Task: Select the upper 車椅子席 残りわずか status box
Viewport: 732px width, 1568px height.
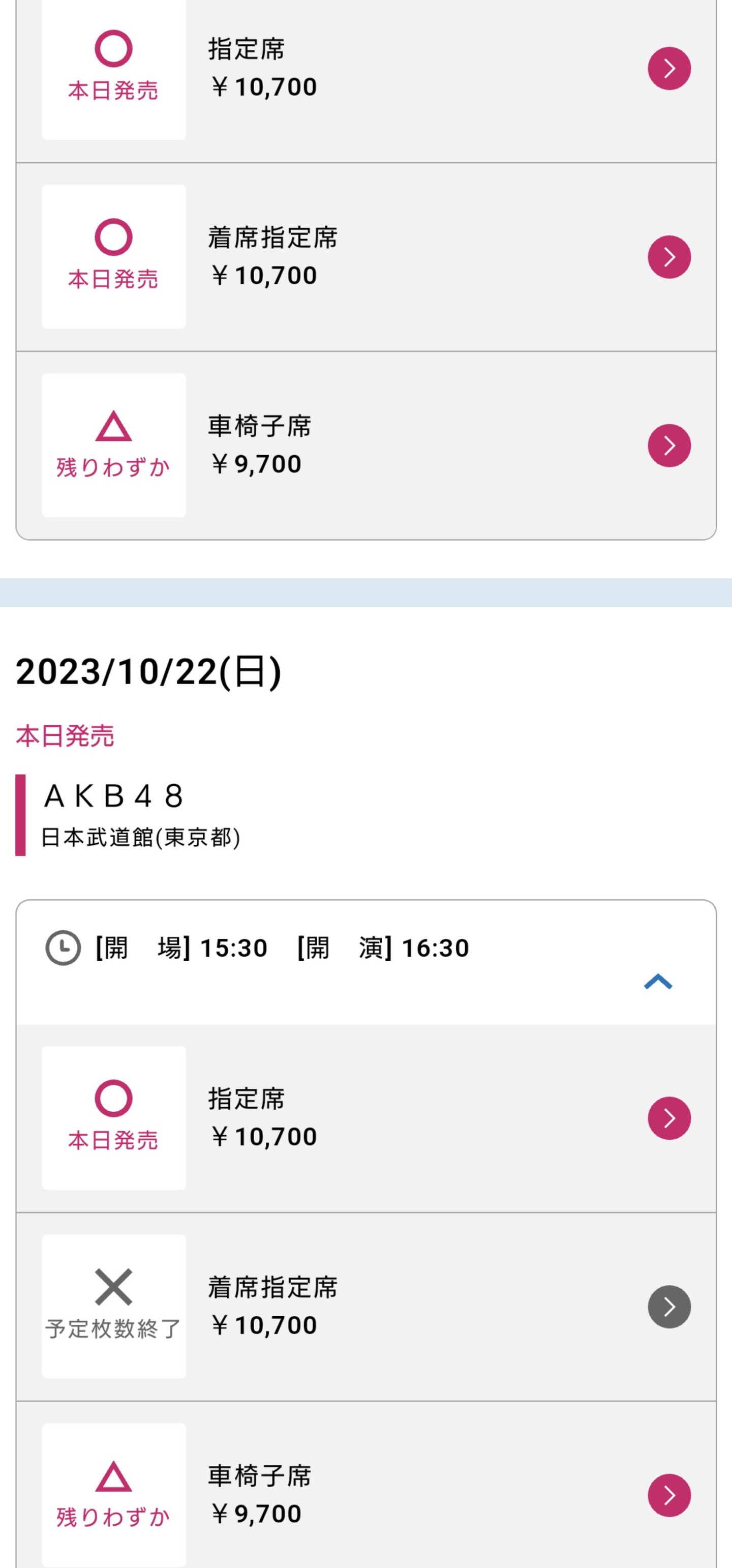Action: (x=114, y=445)
